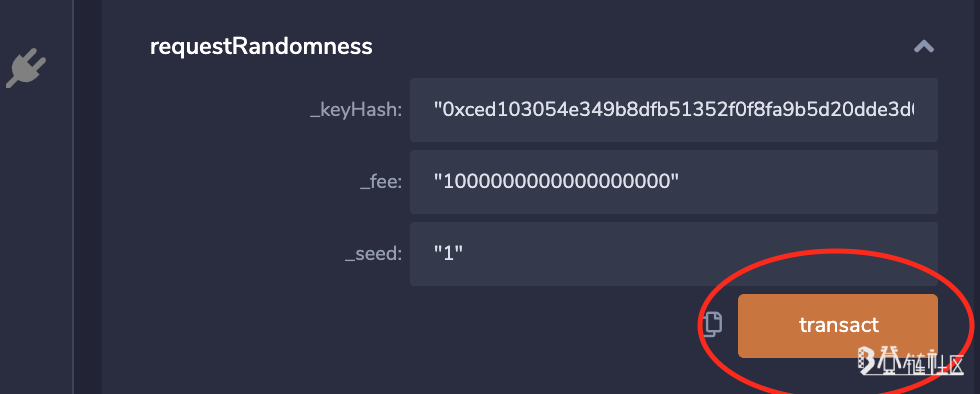Collapse the requestRandomness function panel
Viewport: 980px width, 394px height.
point(924,46)
